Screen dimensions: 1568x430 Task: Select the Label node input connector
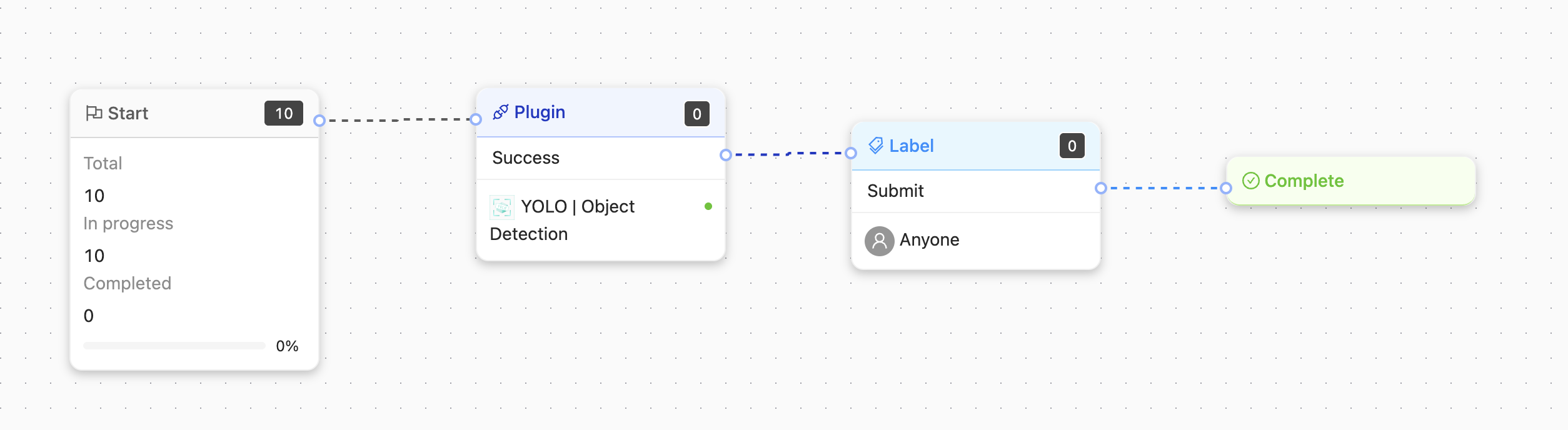pos(851,153)
